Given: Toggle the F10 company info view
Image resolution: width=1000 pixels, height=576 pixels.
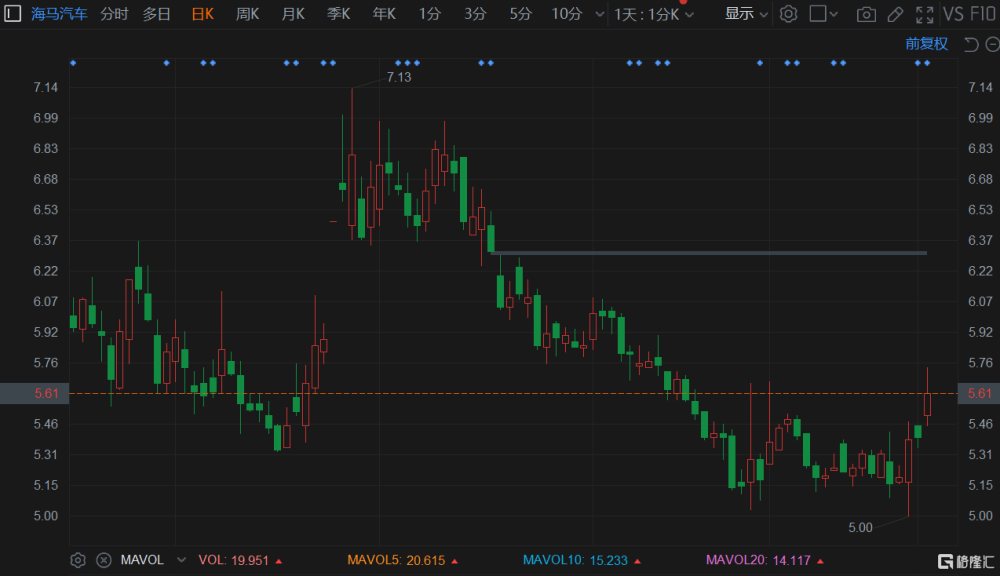Looking at the screenshot, I should (x=984, y=14).
